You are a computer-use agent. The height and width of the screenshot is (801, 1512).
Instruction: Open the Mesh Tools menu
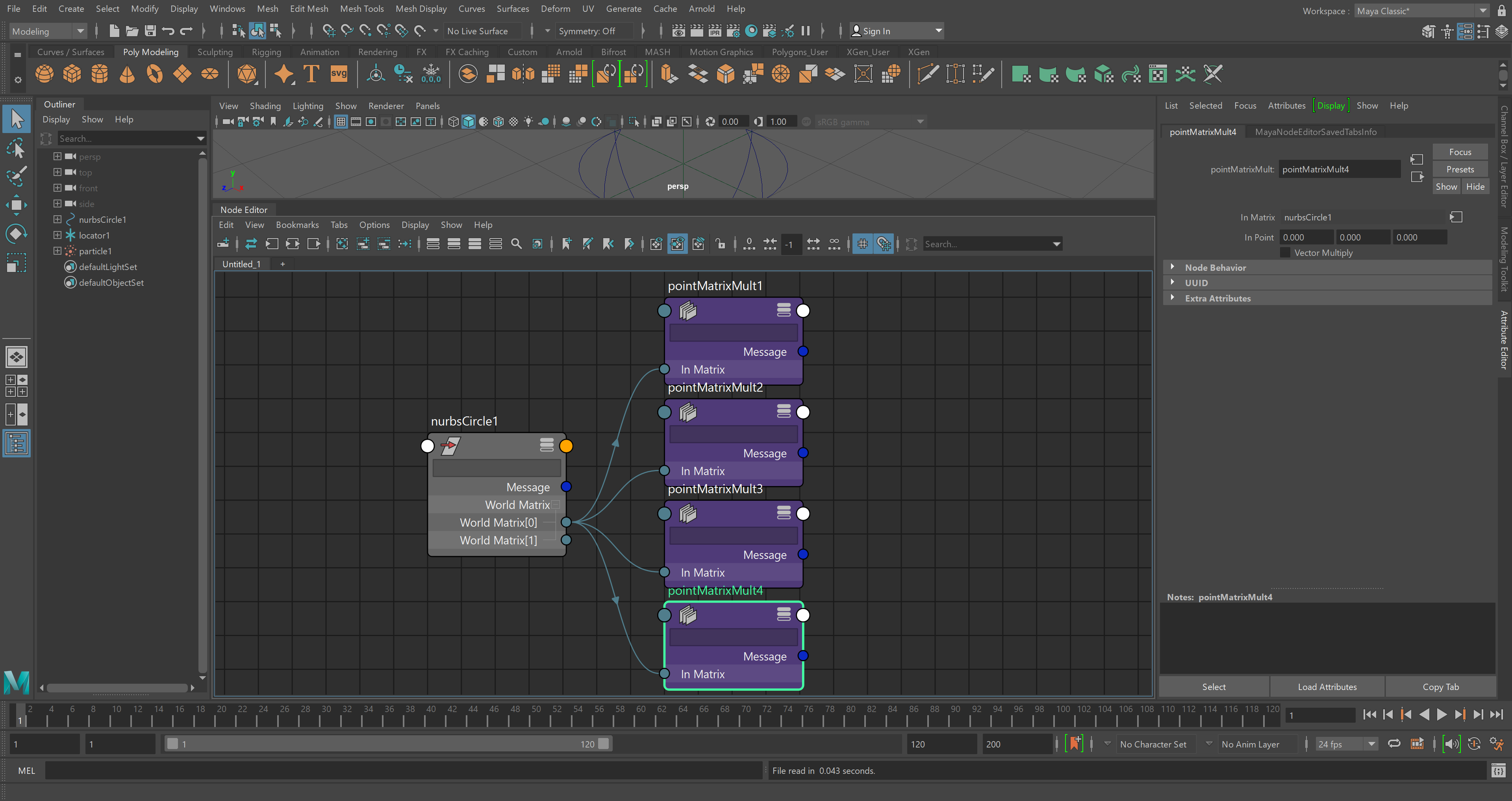click(361, 9)
